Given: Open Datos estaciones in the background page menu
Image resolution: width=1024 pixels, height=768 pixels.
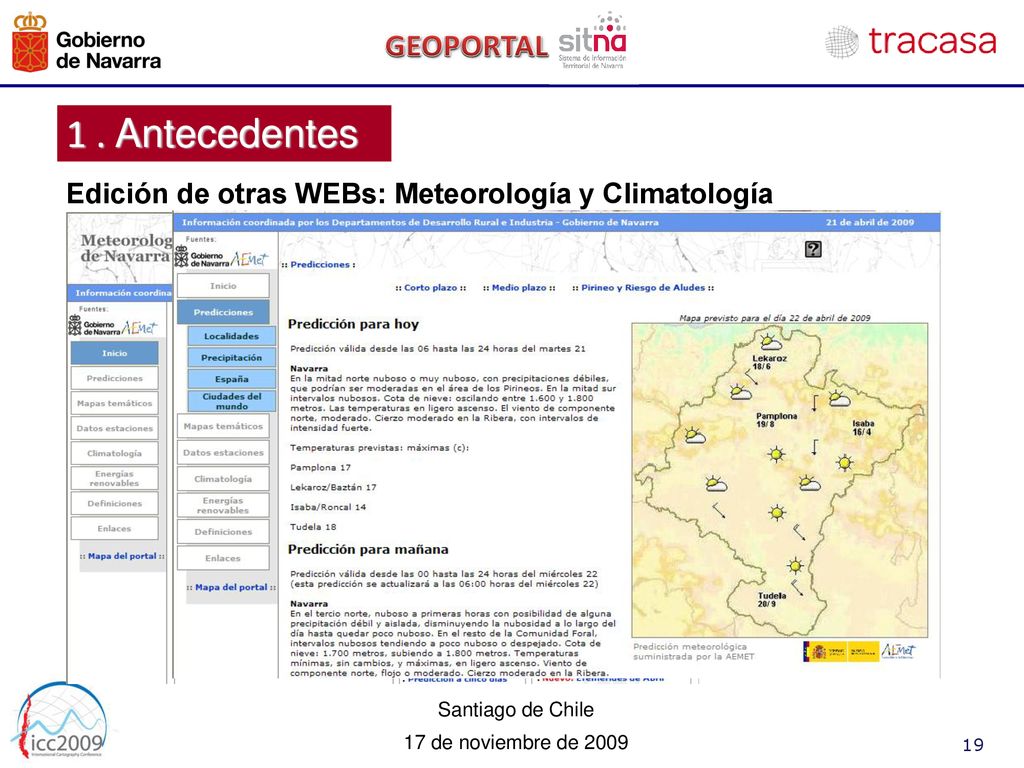Looking at the screenshot, I should coord(114,428).
